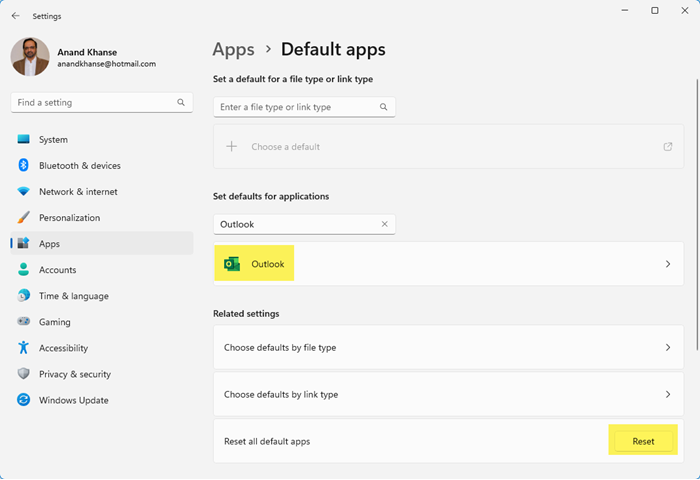
Task: Expand the Outlook defaults entry chevron
Action: click(667, 264)
